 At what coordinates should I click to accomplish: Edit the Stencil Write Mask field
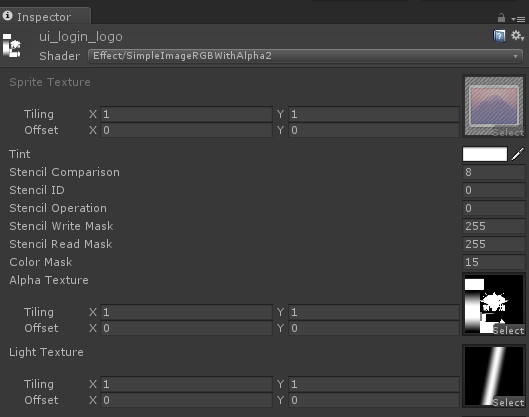494,226
